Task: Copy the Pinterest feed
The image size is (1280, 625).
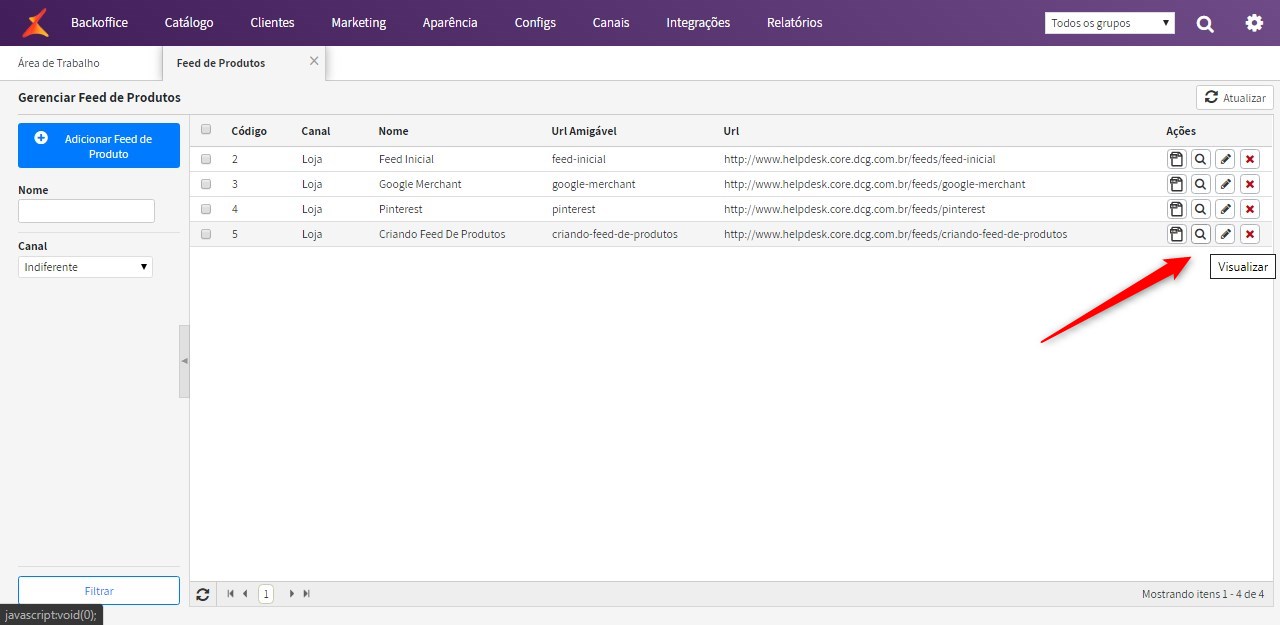Action: click(1176, 209)
